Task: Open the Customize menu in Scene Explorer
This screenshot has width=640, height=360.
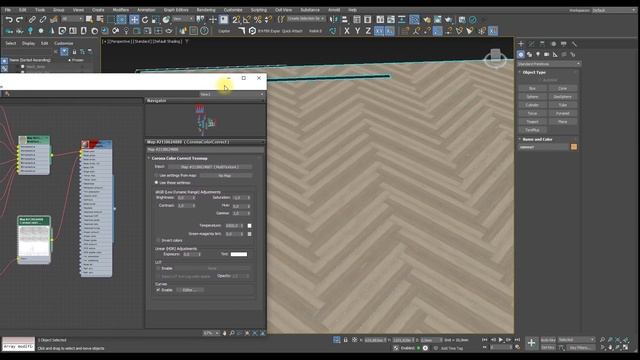Action: [64, 43]
